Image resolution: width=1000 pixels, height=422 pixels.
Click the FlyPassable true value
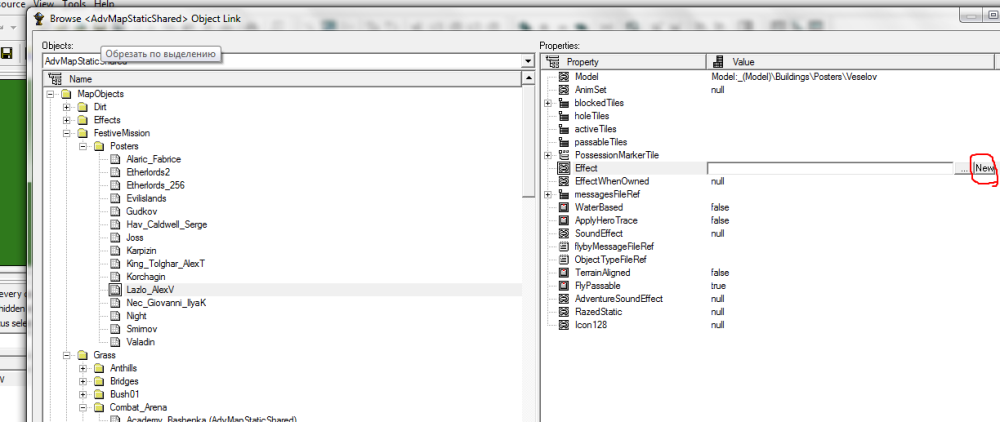718,286
